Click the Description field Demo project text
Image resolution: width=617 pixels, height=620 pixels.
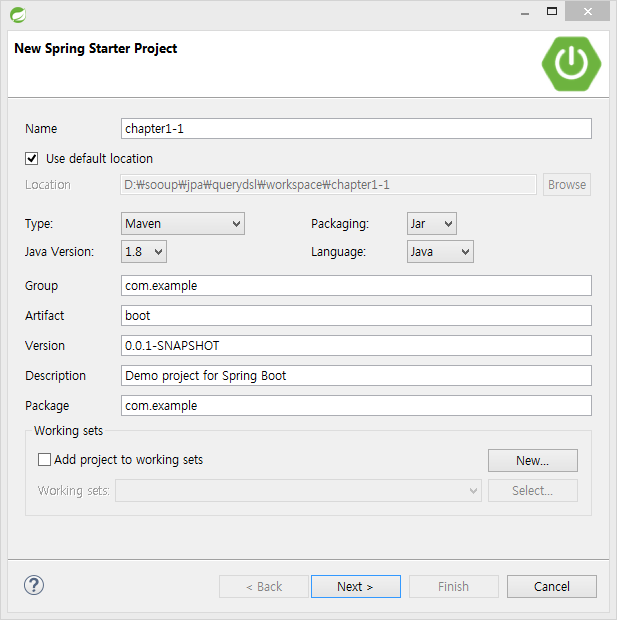pos(356,376)
